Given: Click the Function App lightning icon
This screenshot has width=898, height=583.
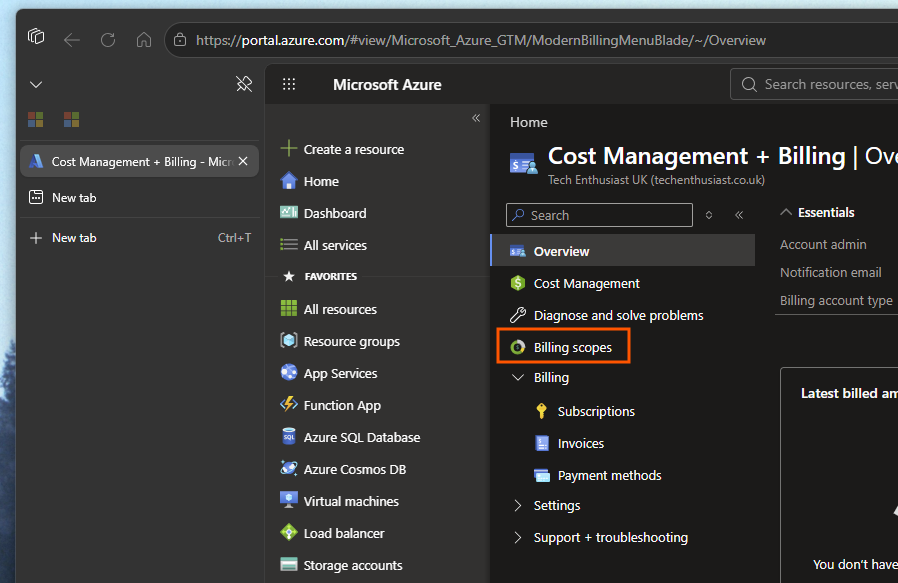Looking at the screenshot, I should pos(289,404).
